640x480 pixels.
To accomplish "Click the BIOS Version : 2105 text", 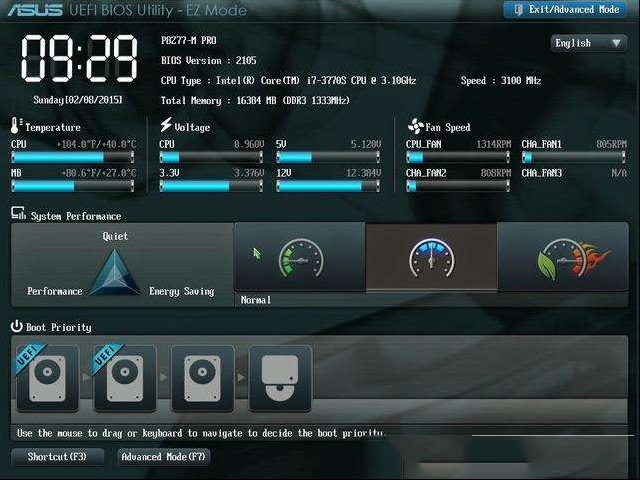I will [x=209, y=61].
